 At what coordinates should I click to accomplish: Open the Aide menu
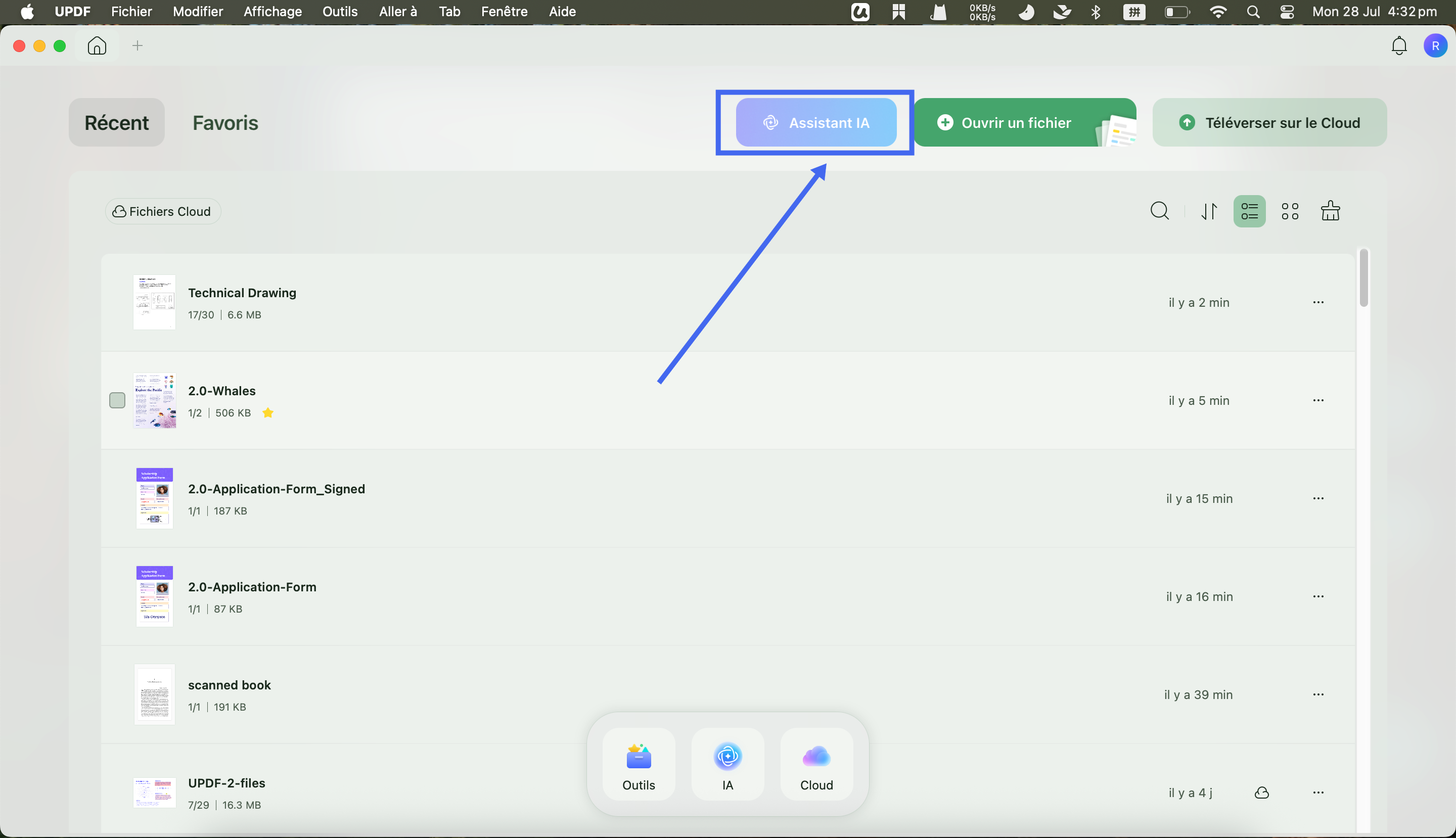[x=562, y=12]
